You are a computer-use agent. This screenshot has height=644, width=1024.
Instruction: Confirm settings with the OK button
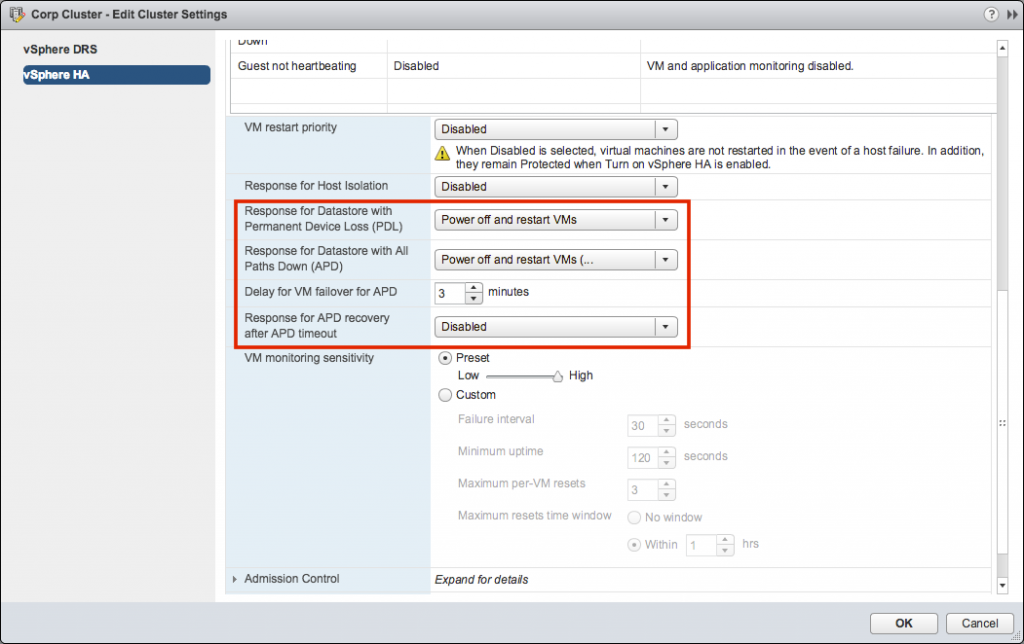coord(904,623)
